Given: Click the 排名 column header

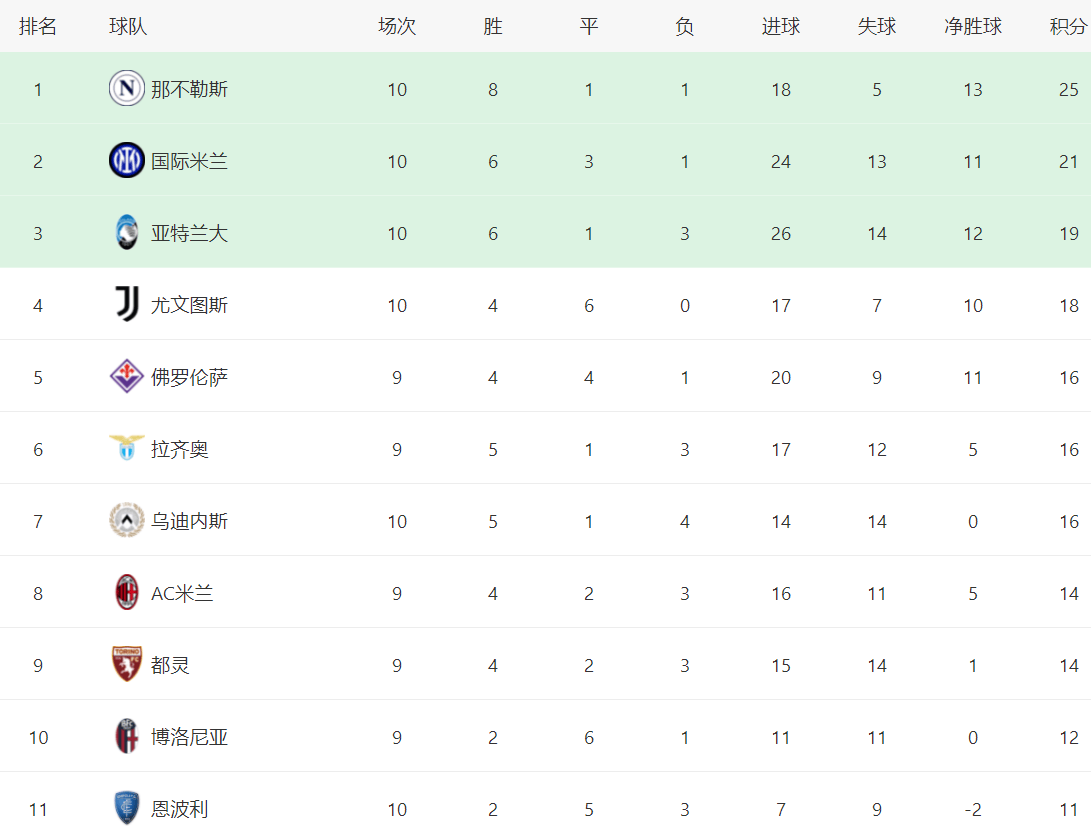Looking at the screenshot, I should click(38, 26).
